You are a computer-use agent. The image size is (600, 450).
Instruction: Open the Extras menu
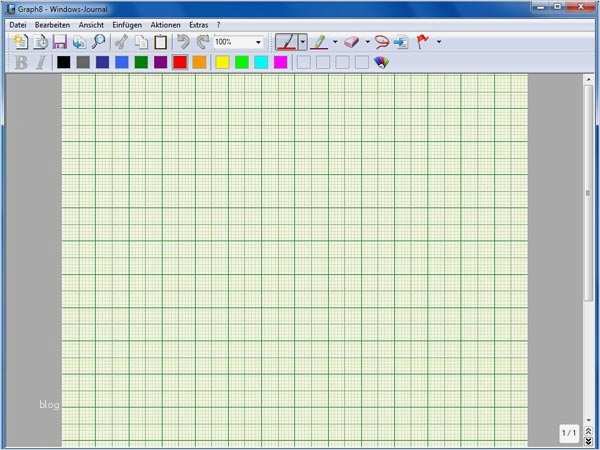199,25
